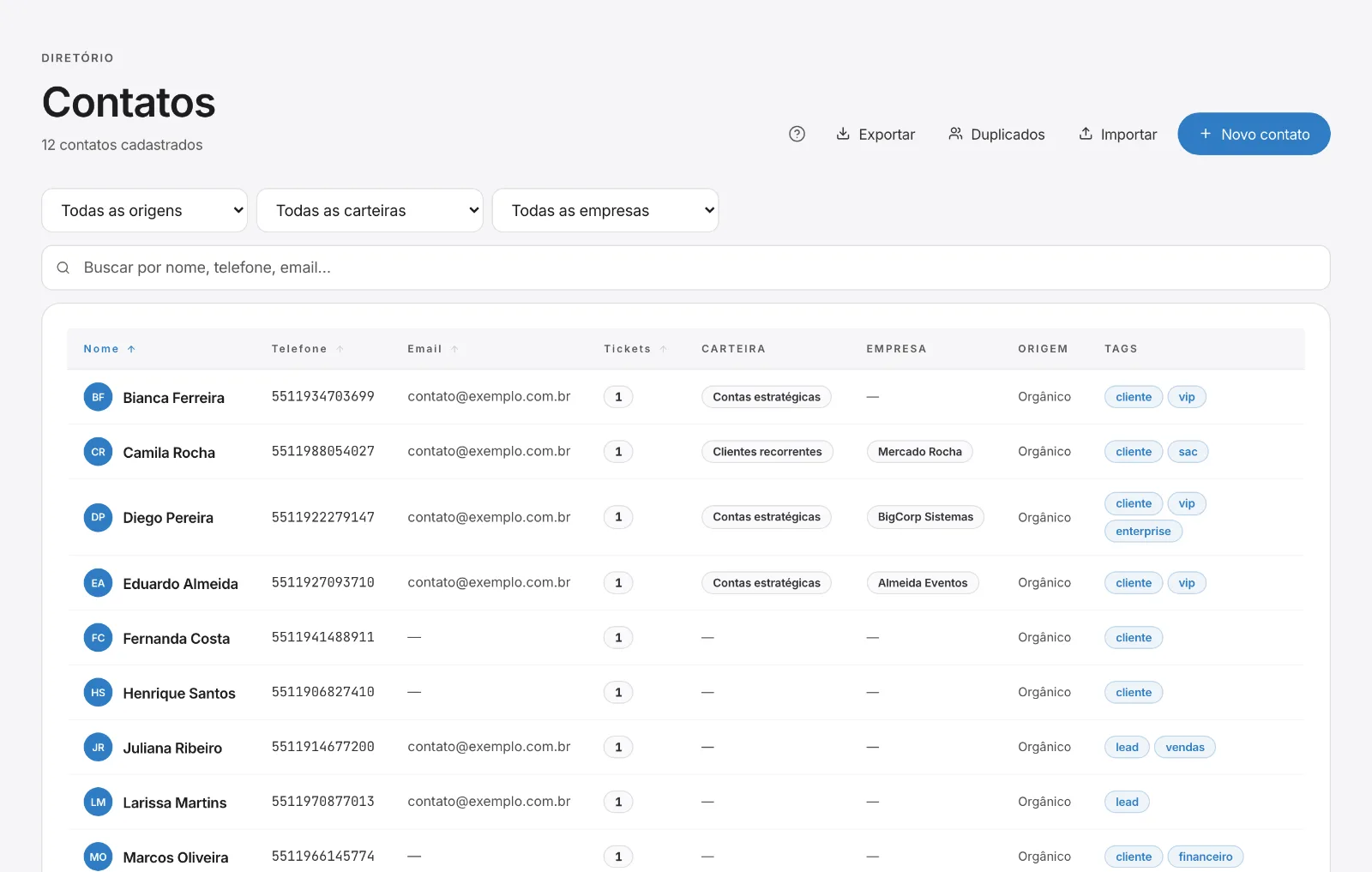The height and width of the screenshot is (872, 1372).
Task: Click the financeiro tag on Marcos Oliveira
Action: [x=1206, y=857]
